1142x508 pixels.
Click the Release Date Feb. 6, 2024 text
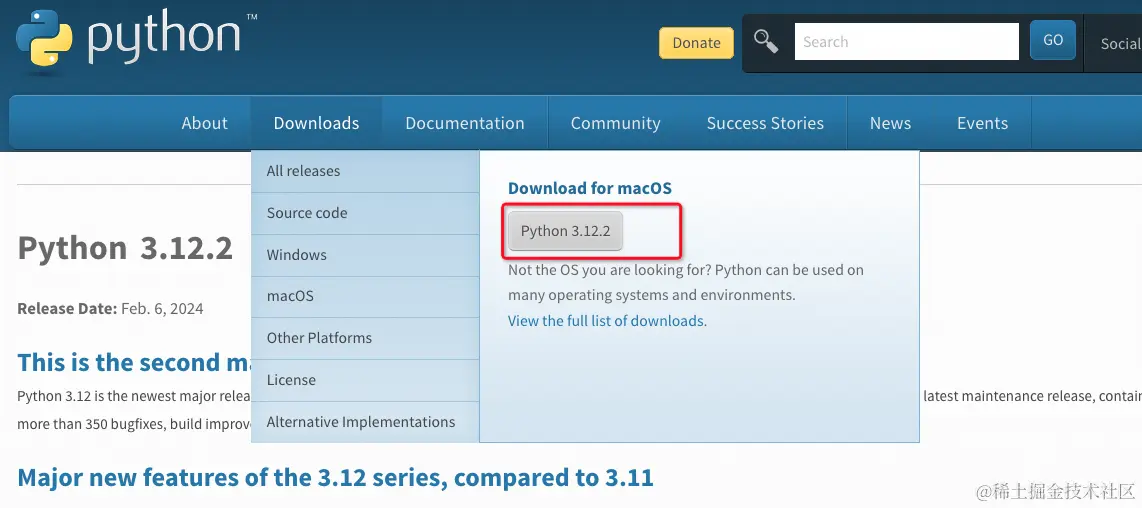110,308
